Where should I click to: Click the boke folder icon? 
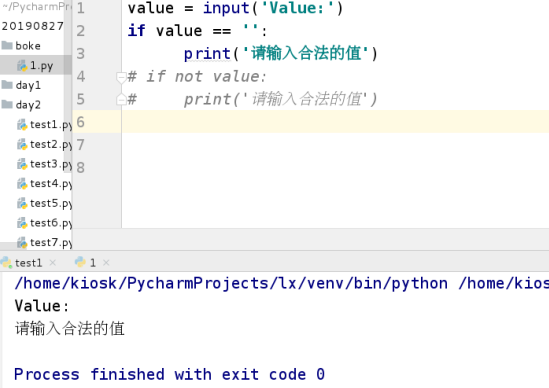pyautogui.click(x=7, y=45)
